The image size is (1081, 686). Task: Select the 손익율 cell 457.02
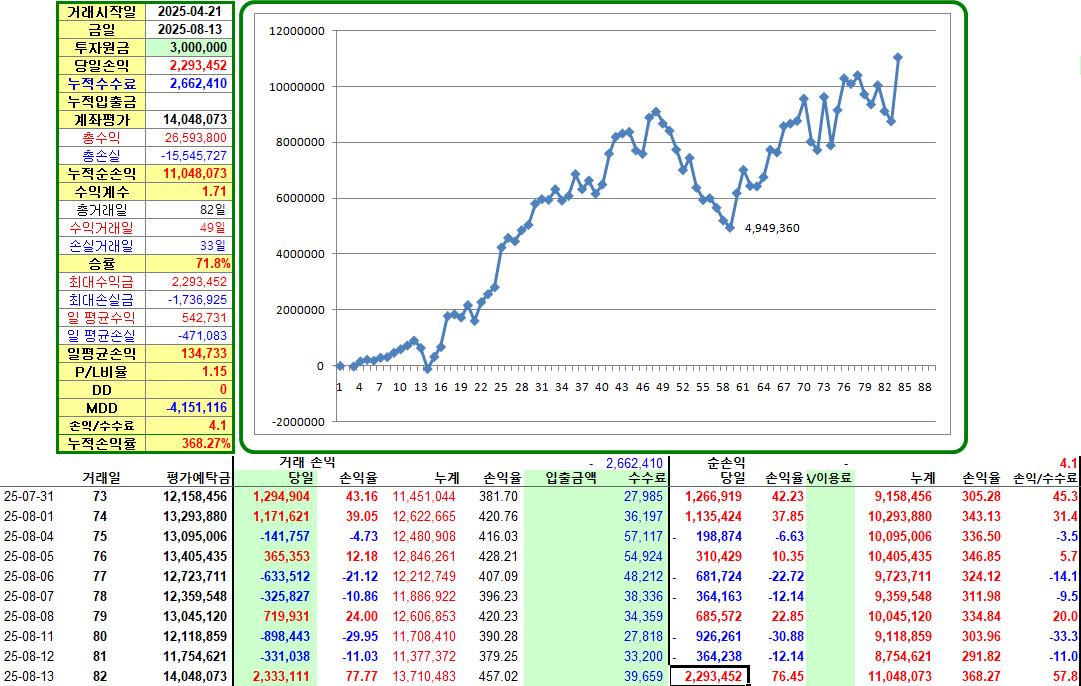(498, 676)
